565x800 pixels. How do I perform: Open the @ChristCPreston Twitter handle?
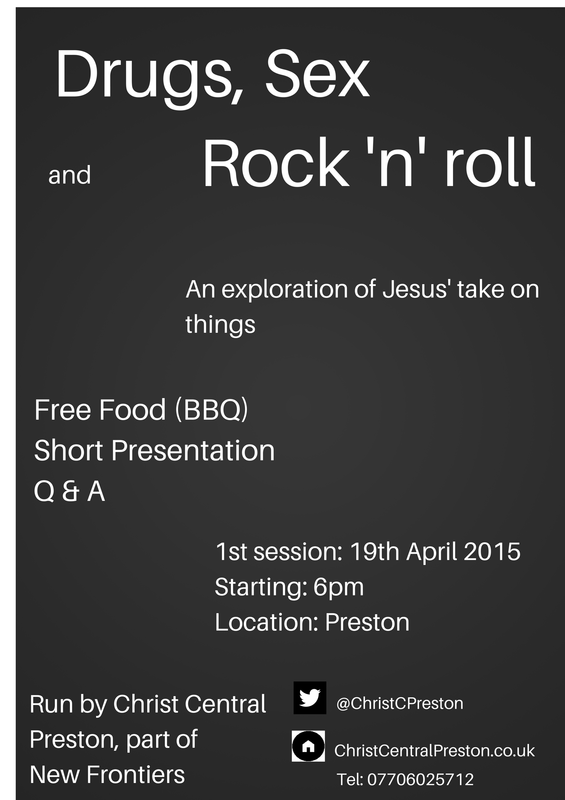pyautogui.click(x=400, y=703)
